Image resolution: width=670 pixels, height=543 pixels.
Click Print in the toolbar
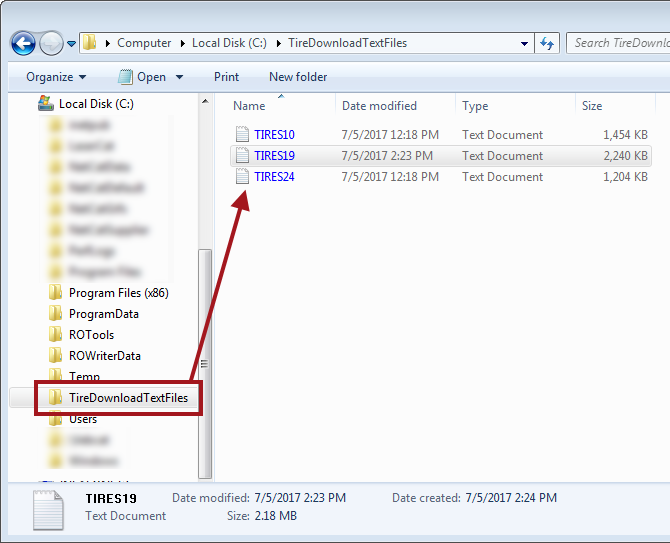pos(226,77)
